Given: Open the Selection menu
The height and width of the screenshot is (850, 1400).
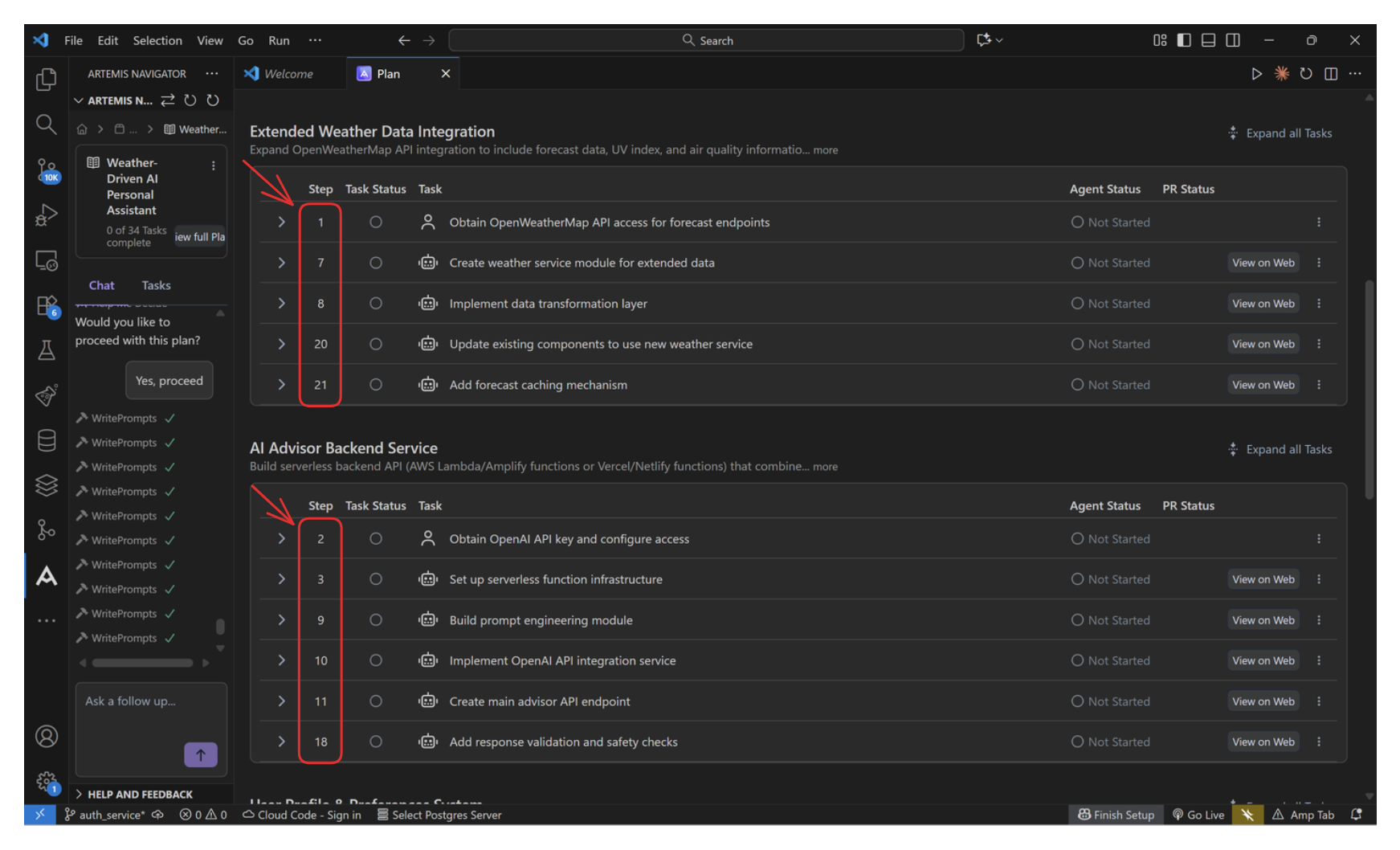Looking at the screenshot, I should (x=157, y=40).
